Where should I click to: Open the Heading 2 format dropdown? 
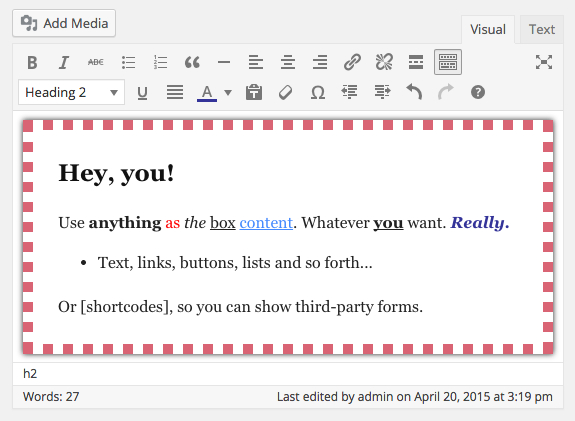click(x=72, y=92)
